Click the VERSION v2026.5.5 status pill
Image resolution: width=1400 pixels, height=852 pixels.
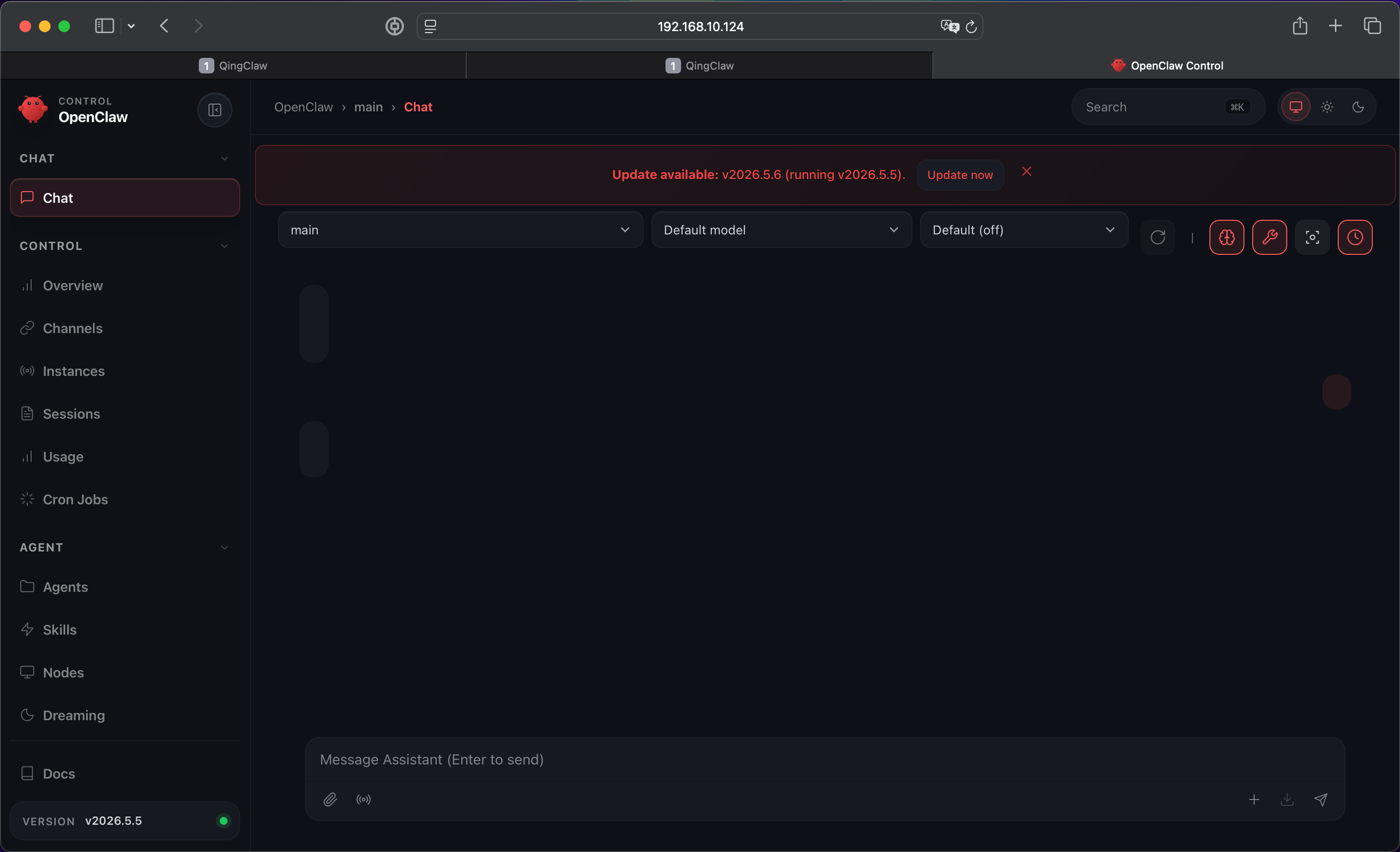pyautogui.click(x=125, y=821)
